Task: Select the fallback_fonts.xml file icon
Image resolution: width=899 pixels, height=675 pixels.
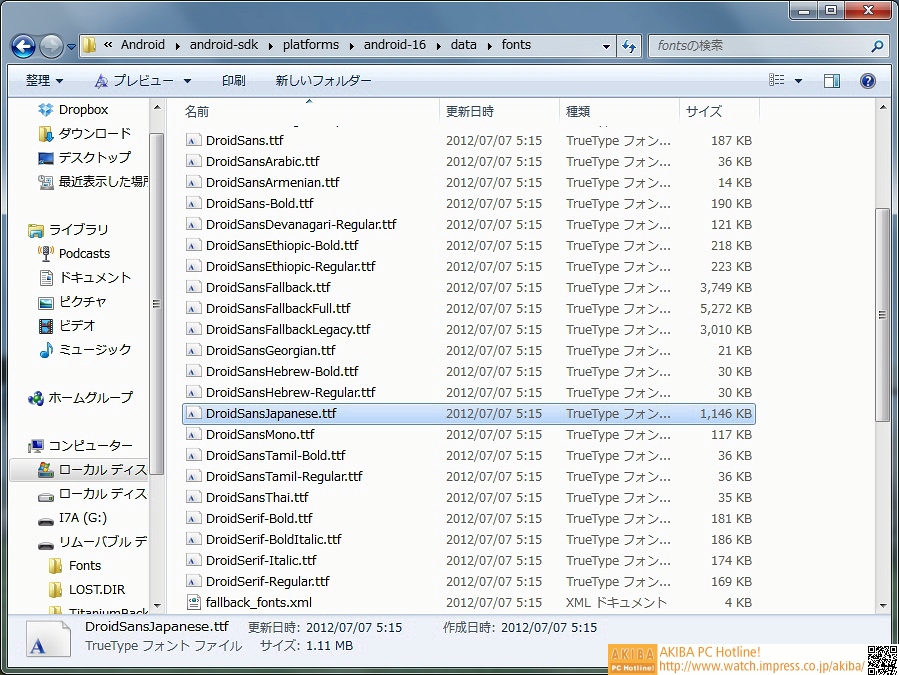Action: pyautogui.click(x=194, y=603)
